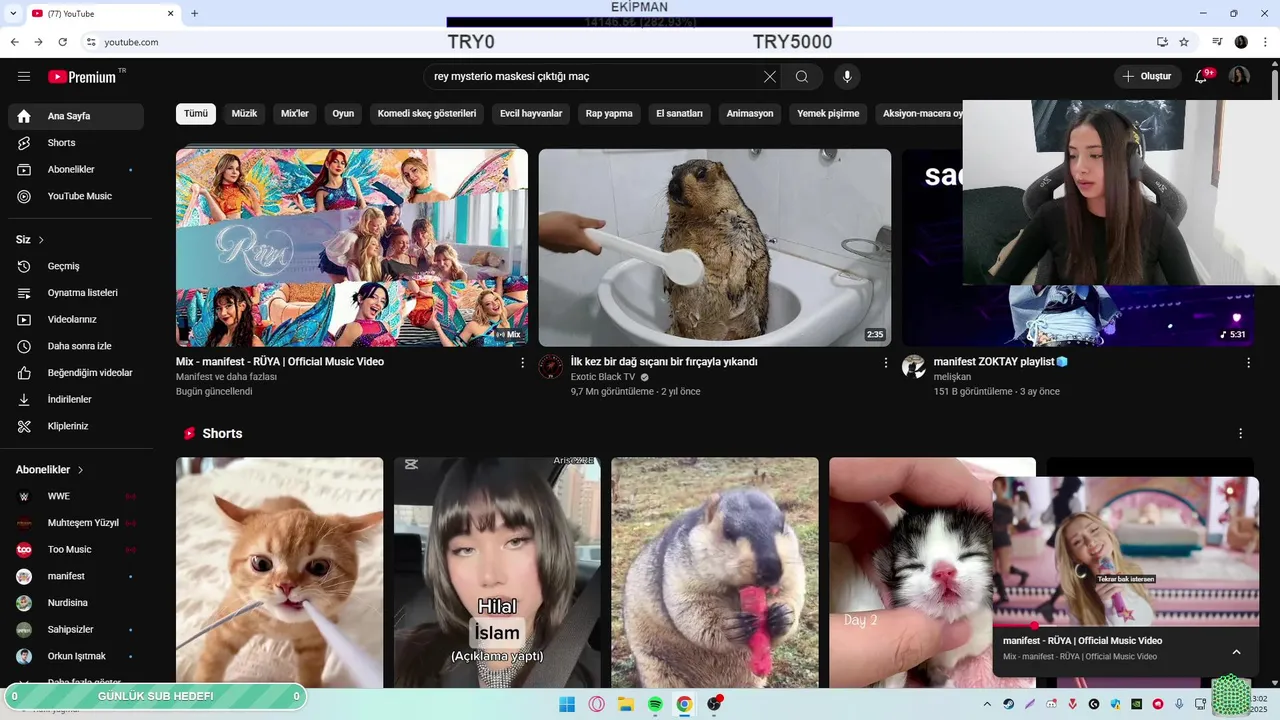1280x720 pixels.
Task: Select the Evcil hayvanlar chip
Action: tap(531, 114)
